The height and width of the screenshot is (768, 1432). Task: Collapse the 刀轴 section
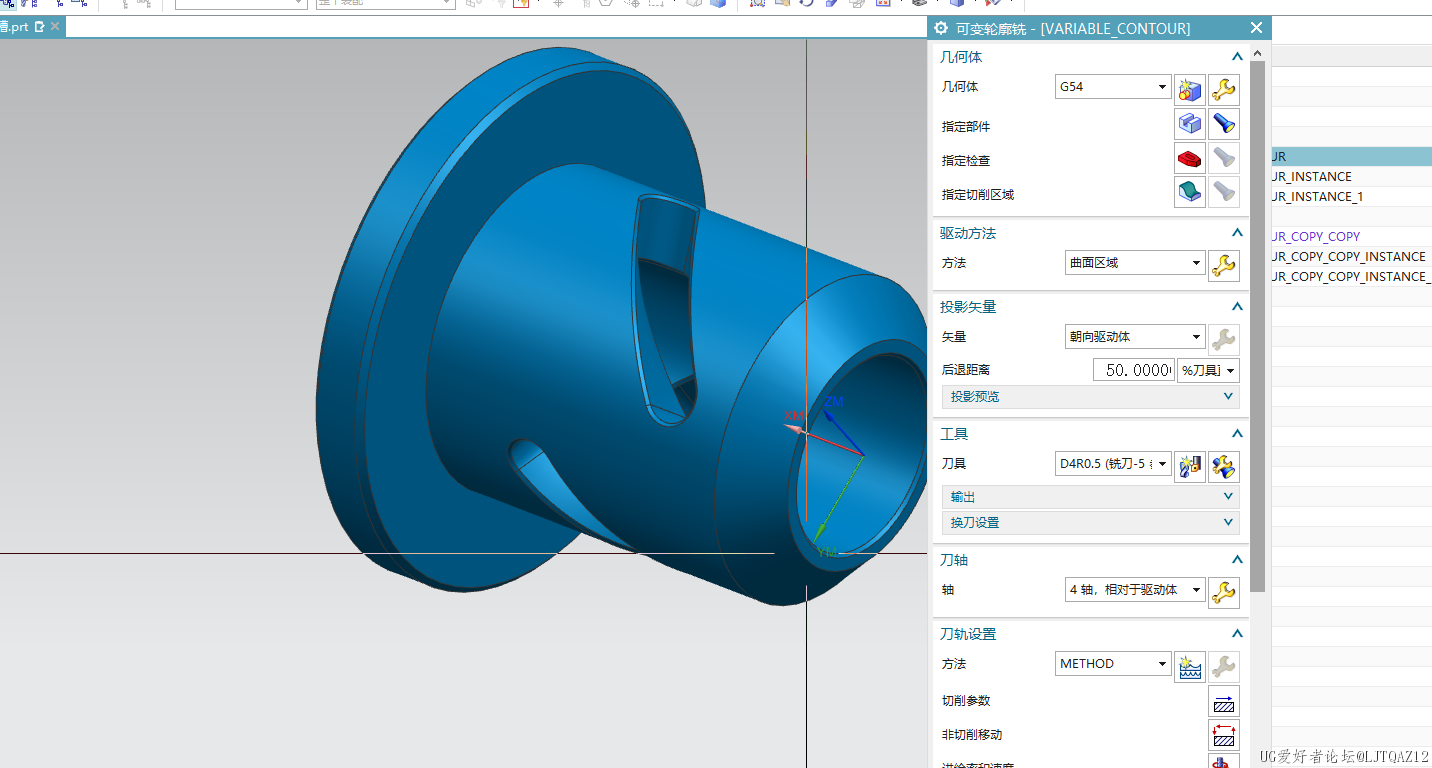1237,560
